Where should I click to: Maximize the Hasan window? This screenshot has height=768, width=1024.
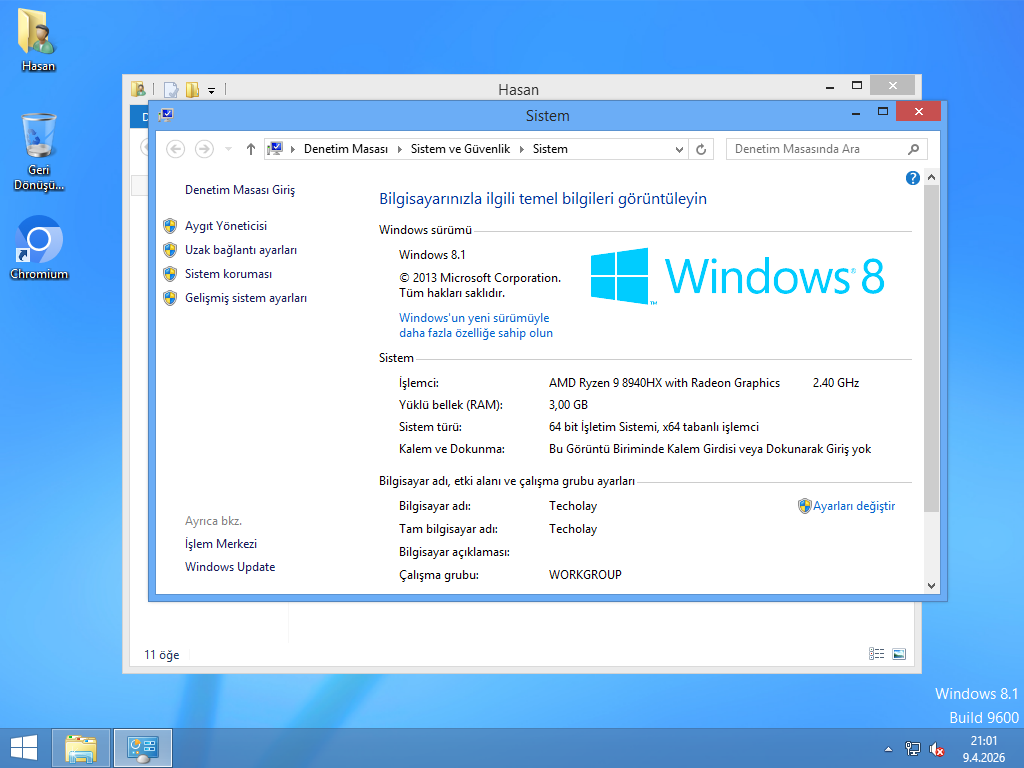coord(857,86)
